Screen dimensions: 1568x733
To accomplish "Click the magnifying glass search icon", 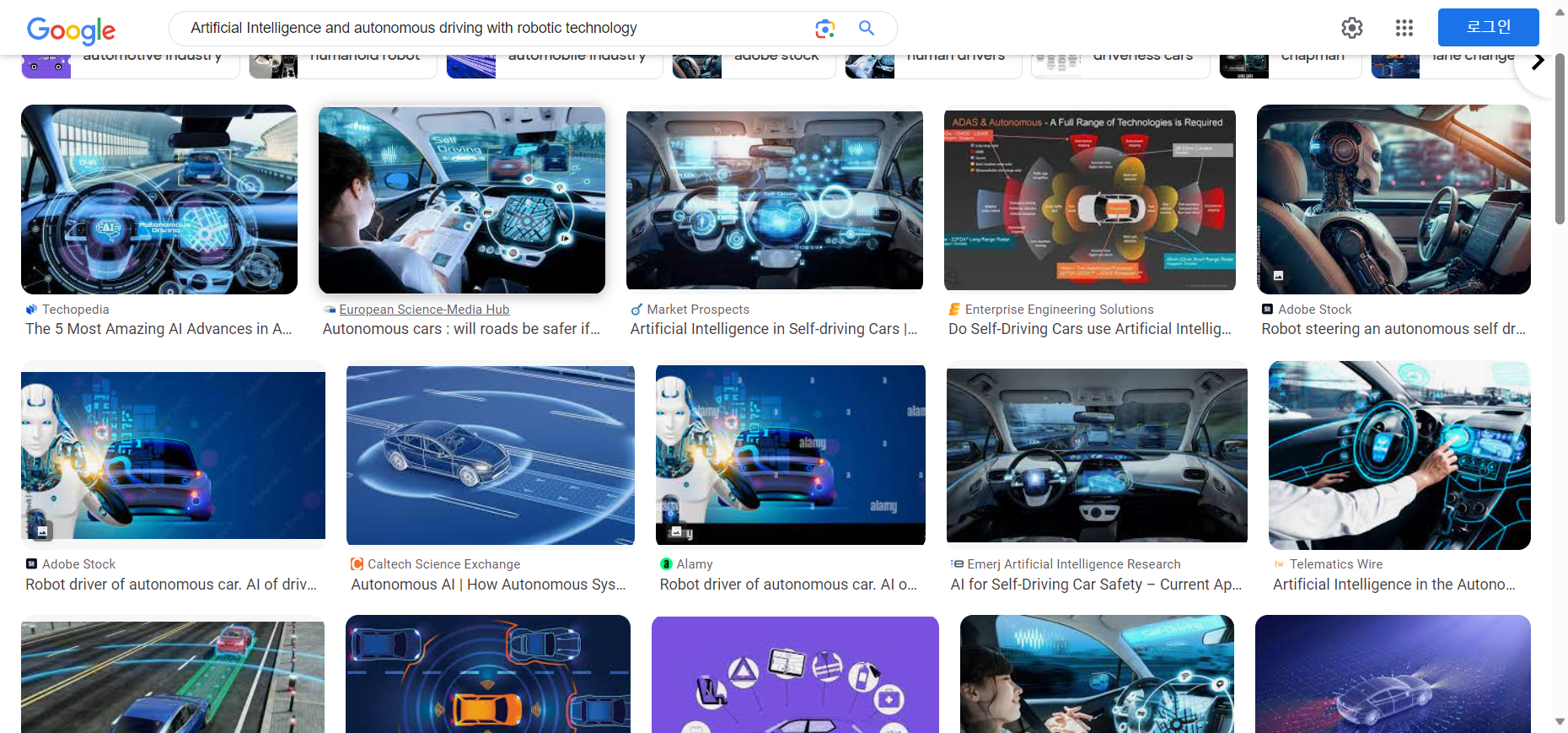I will pyautogui.click(x=867, y=28).
